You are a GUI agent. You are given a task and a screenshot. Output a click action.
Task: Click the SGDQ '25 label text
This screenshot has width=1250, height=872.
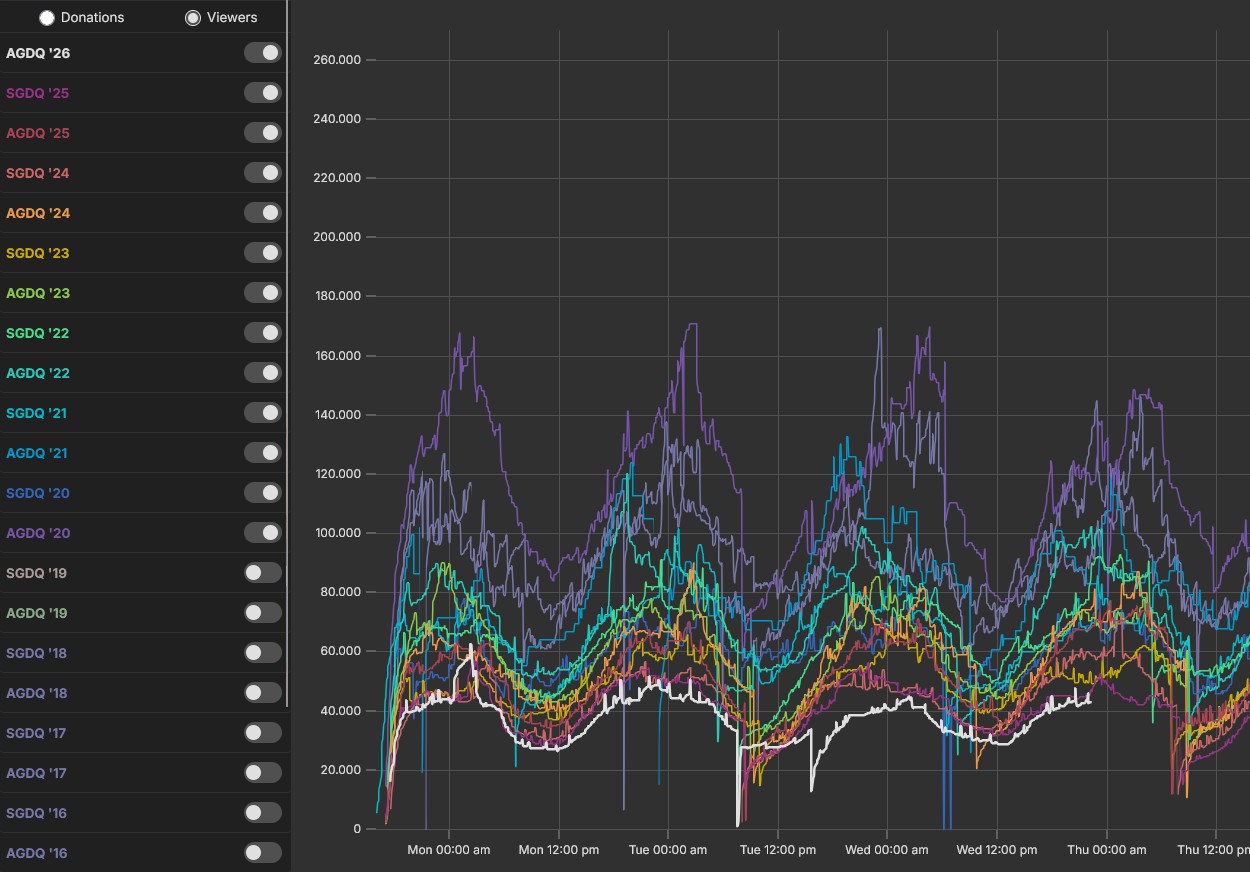click(x=37, y=93)
